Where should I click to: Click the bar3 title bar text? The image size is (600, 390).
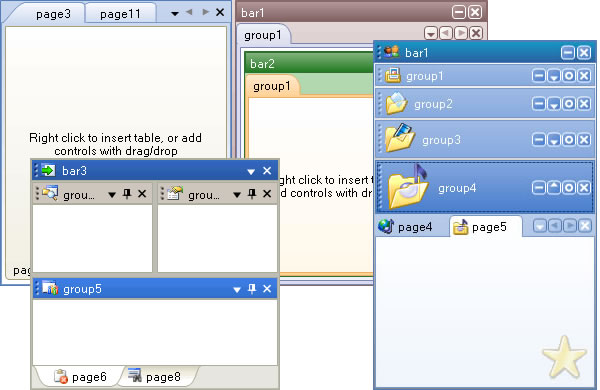click(74, 171)
